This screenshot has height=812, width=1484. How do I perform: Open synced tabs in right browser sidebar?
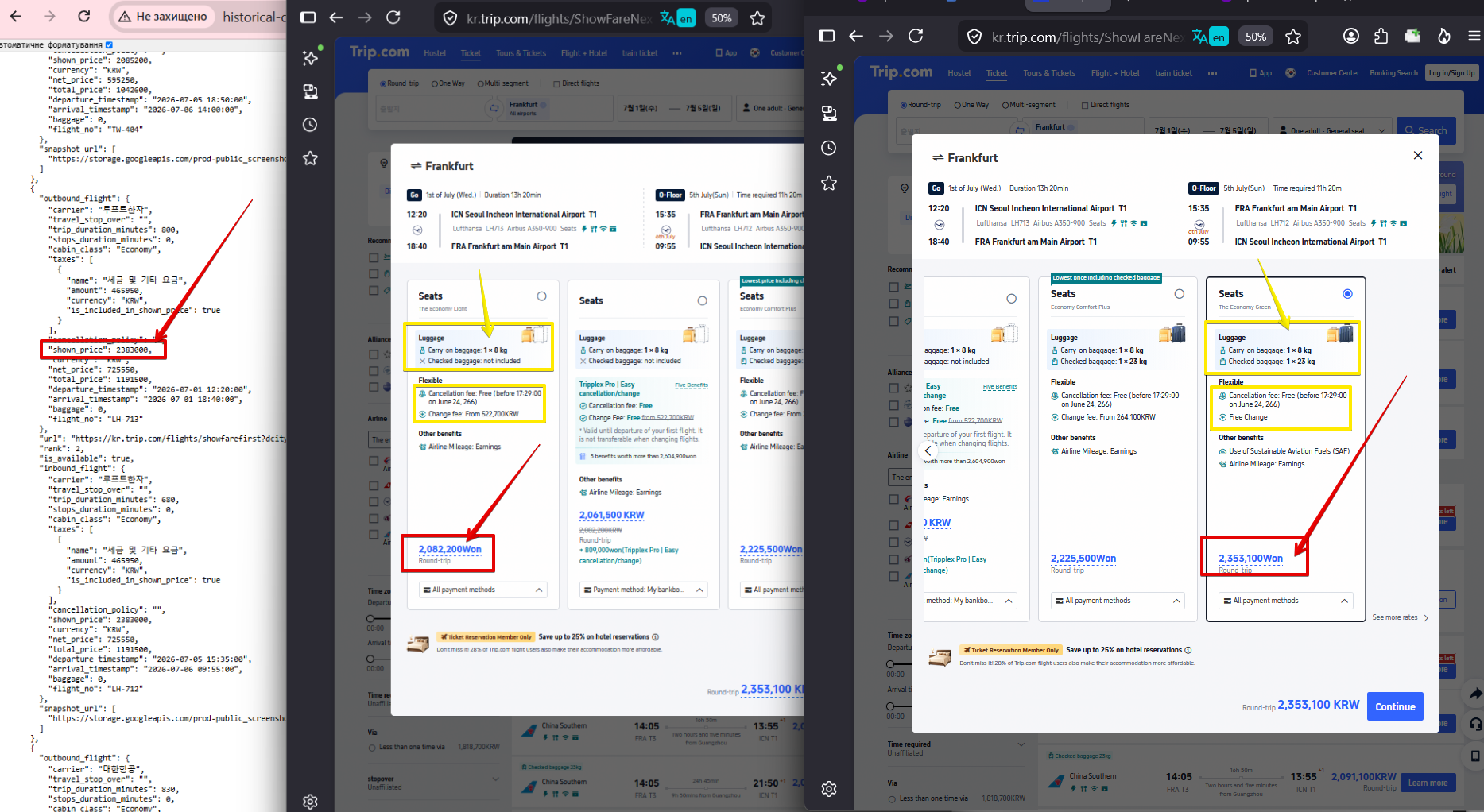pos(829,113)
